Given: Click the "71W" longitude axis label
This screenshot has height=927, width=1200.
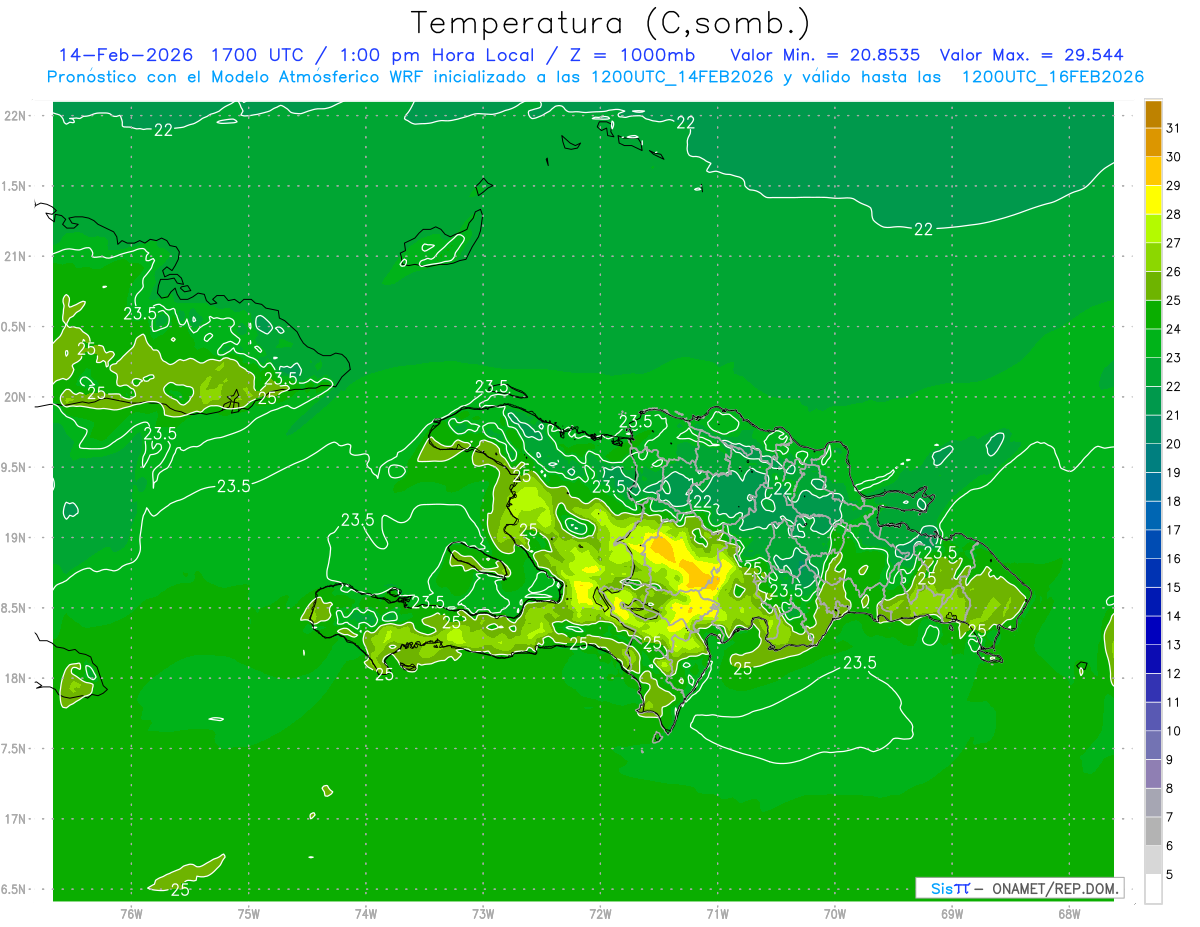Looking at the screenshot, I should [717, 913].
